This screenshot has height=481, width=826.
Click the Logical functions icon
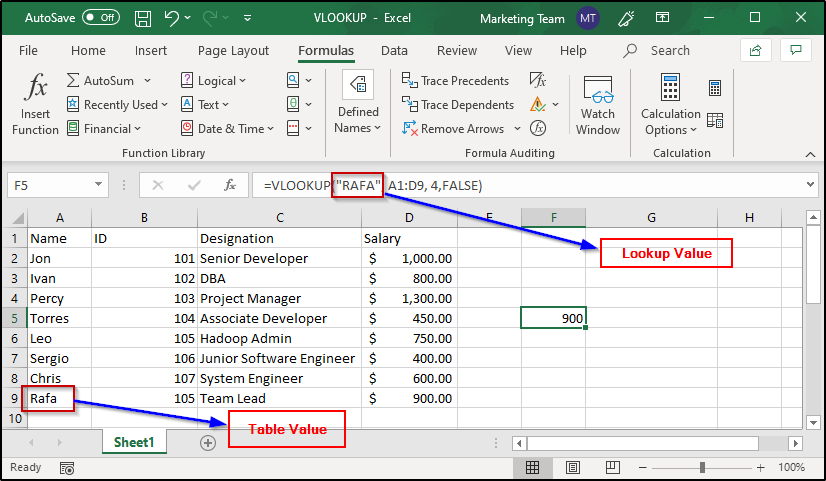coord(186,80)
